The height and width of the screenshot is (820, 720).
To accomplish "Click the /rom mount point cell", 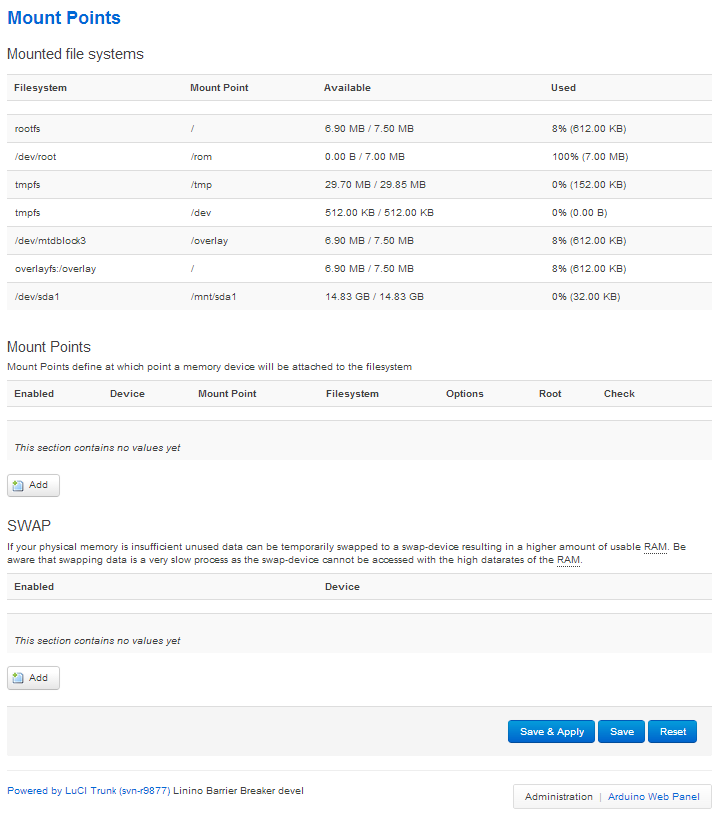I will (x=201, y=157).
